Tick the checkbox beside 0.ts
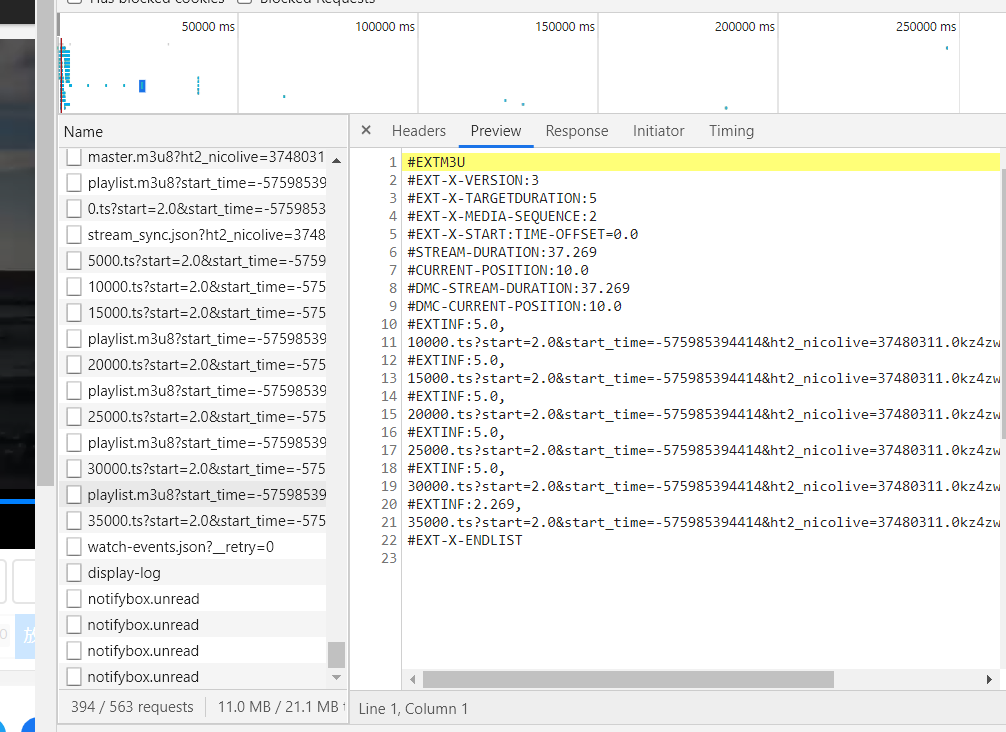1006x732 pixels. click(x=74, y=209)
